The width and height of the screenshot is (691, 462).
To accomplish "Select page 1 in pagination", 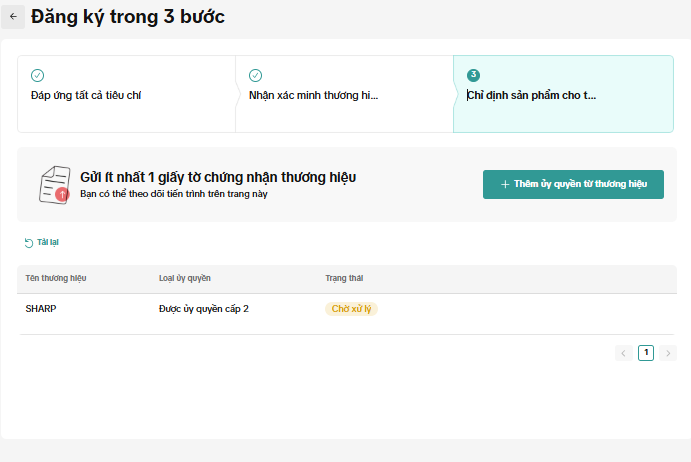I will click(x=646, y=353).
